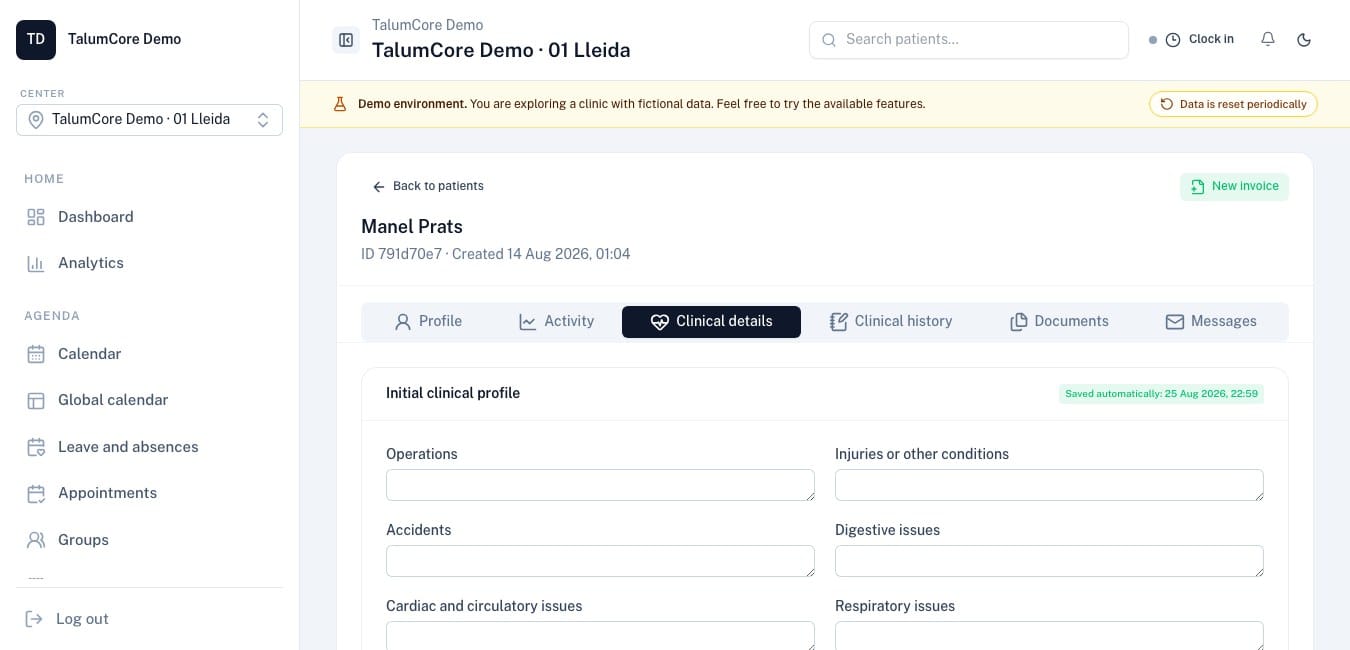Image resolution: width=1350 pixels, height=650 pixels.
Task: Switch to the Clinical history tab
Action: [x=890, y=321]
